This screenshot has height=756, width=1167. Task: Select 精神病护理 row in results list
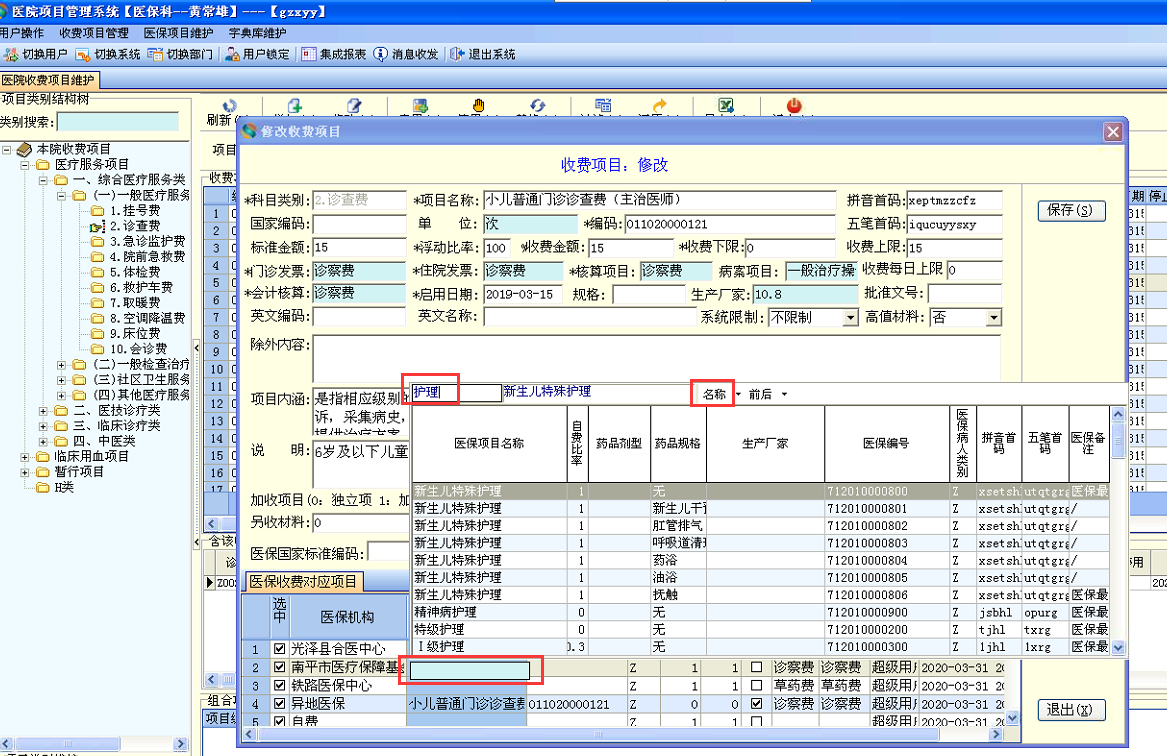click(x=761, y=612)
